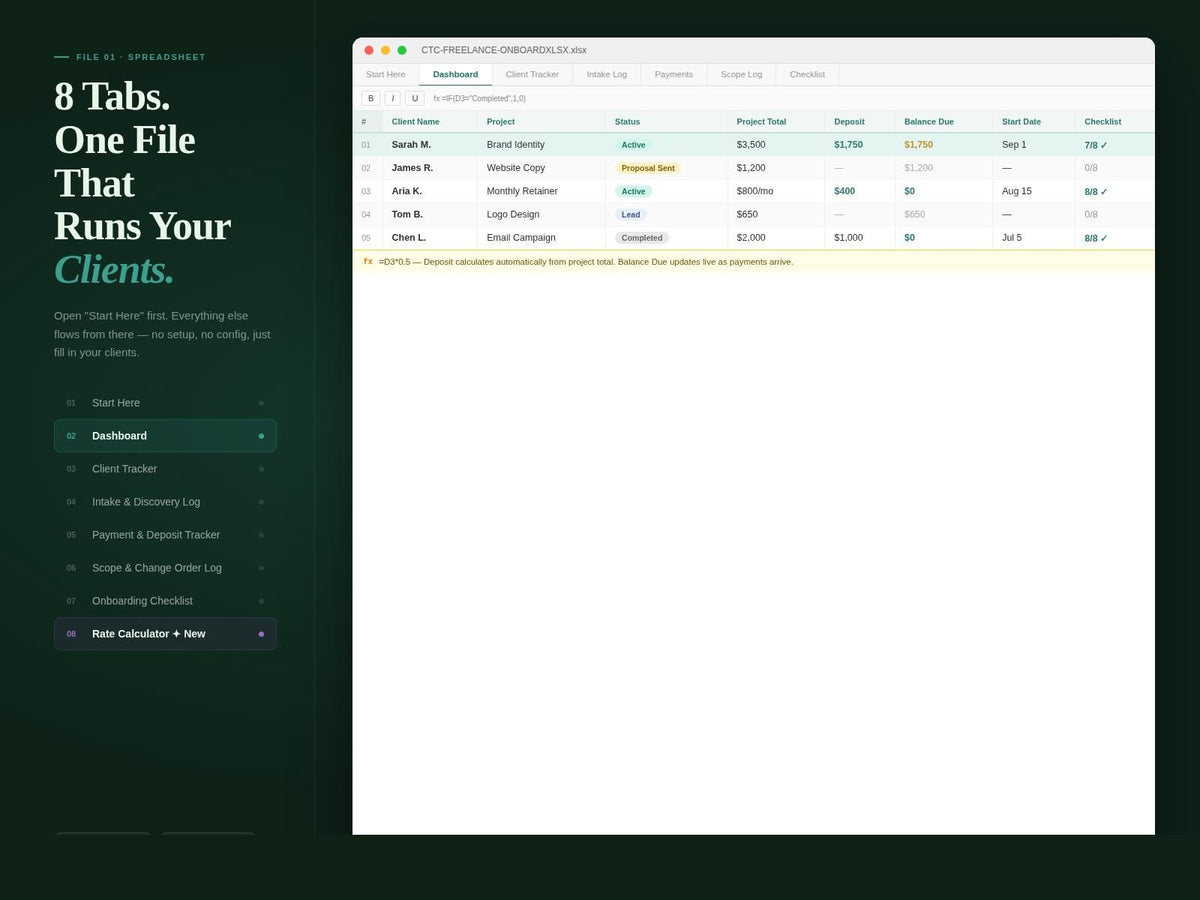Click the $400 deposit cell

860,191
